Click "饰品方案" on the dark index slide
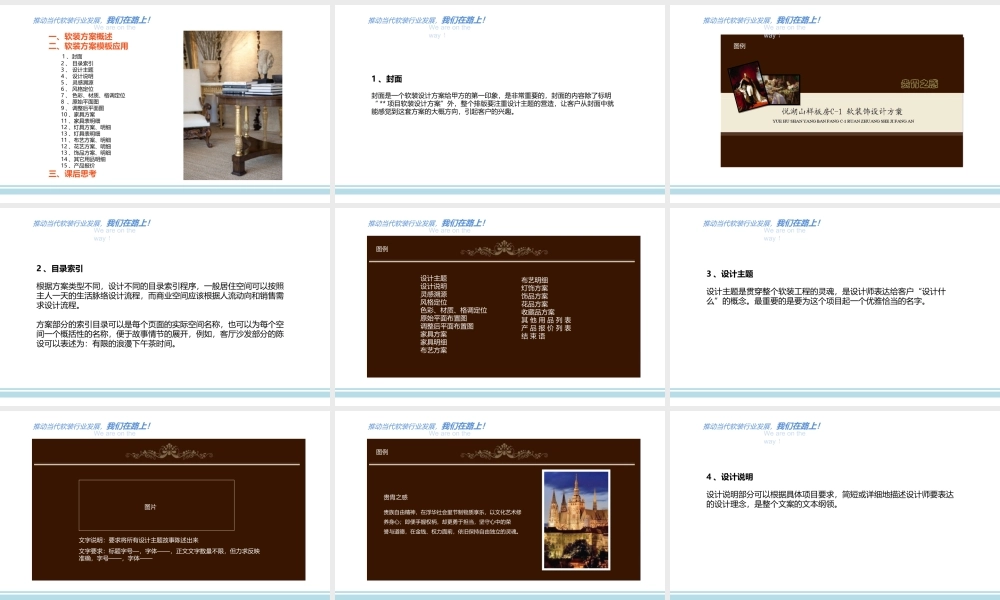The width and height of the screenshot is (1000, 600). 534,296
